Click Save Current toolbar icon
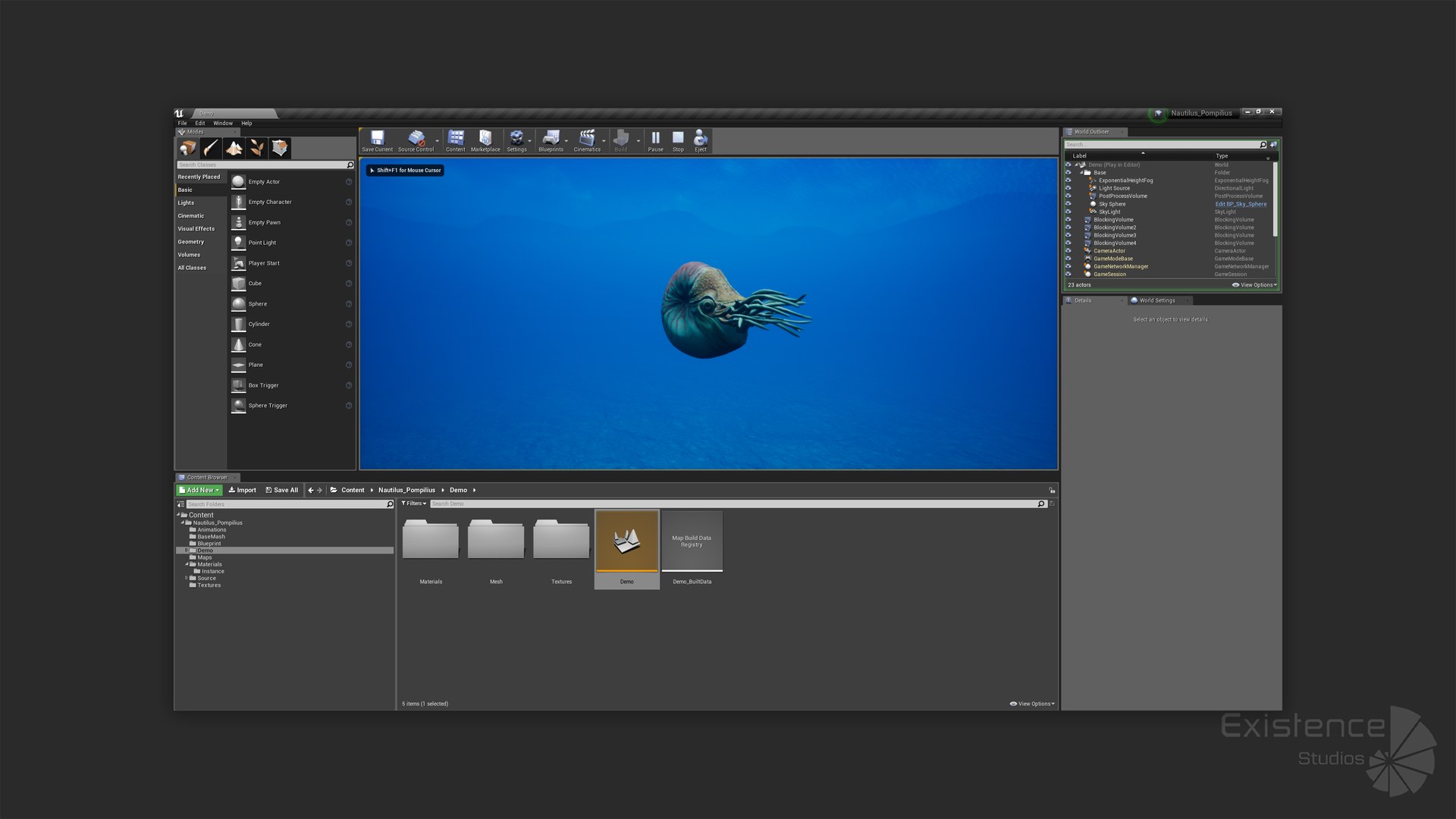 377,138
